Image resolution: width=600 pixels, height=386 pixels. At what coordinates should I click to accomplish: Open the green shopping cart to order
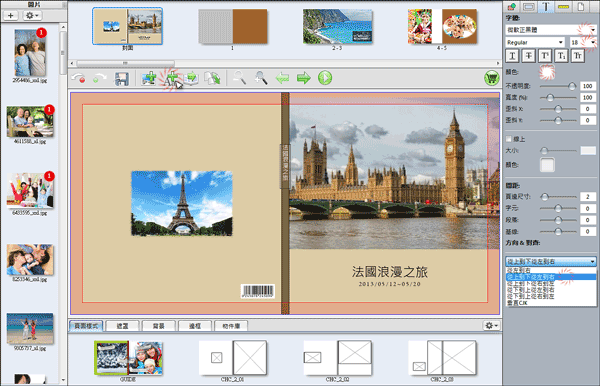(491, 78)
